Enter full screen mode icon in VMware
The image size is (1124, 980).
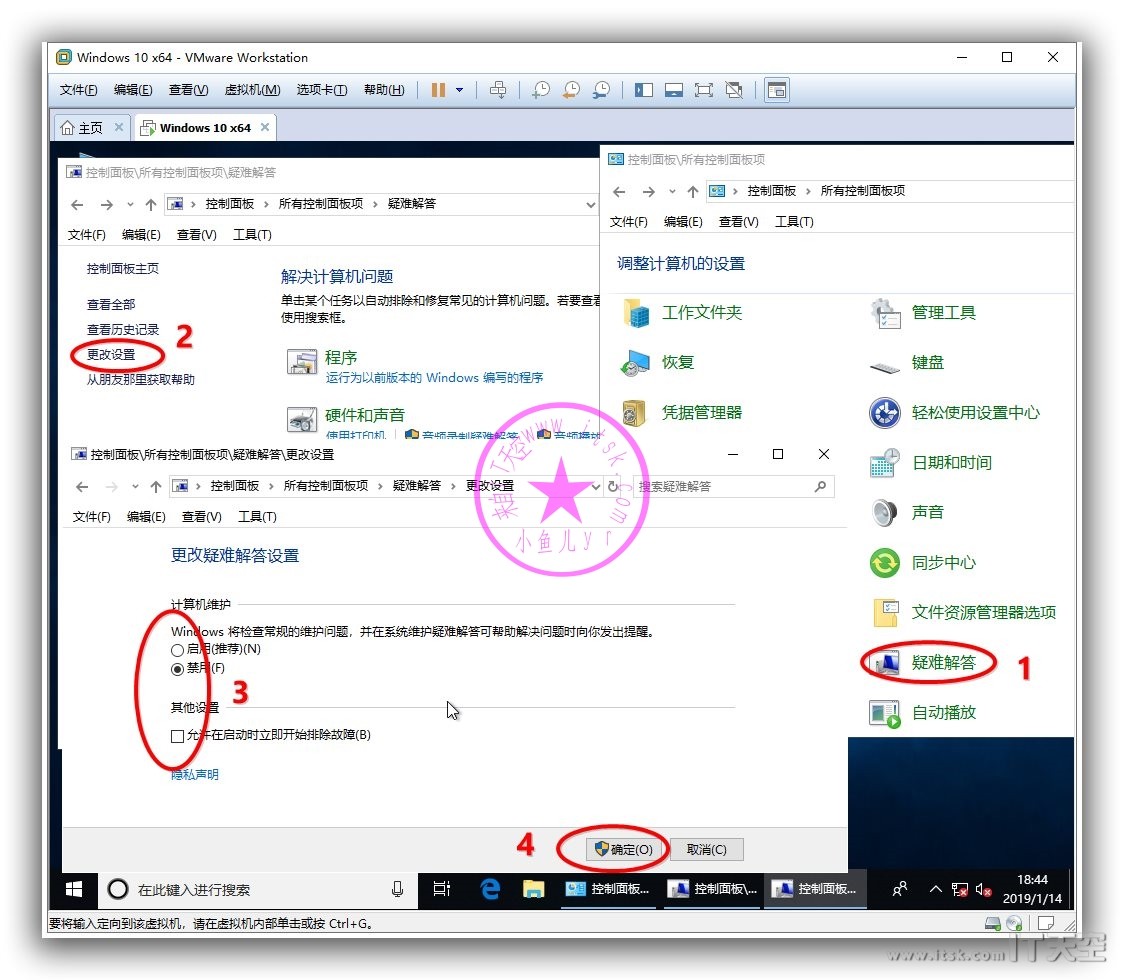coord(704,90)
